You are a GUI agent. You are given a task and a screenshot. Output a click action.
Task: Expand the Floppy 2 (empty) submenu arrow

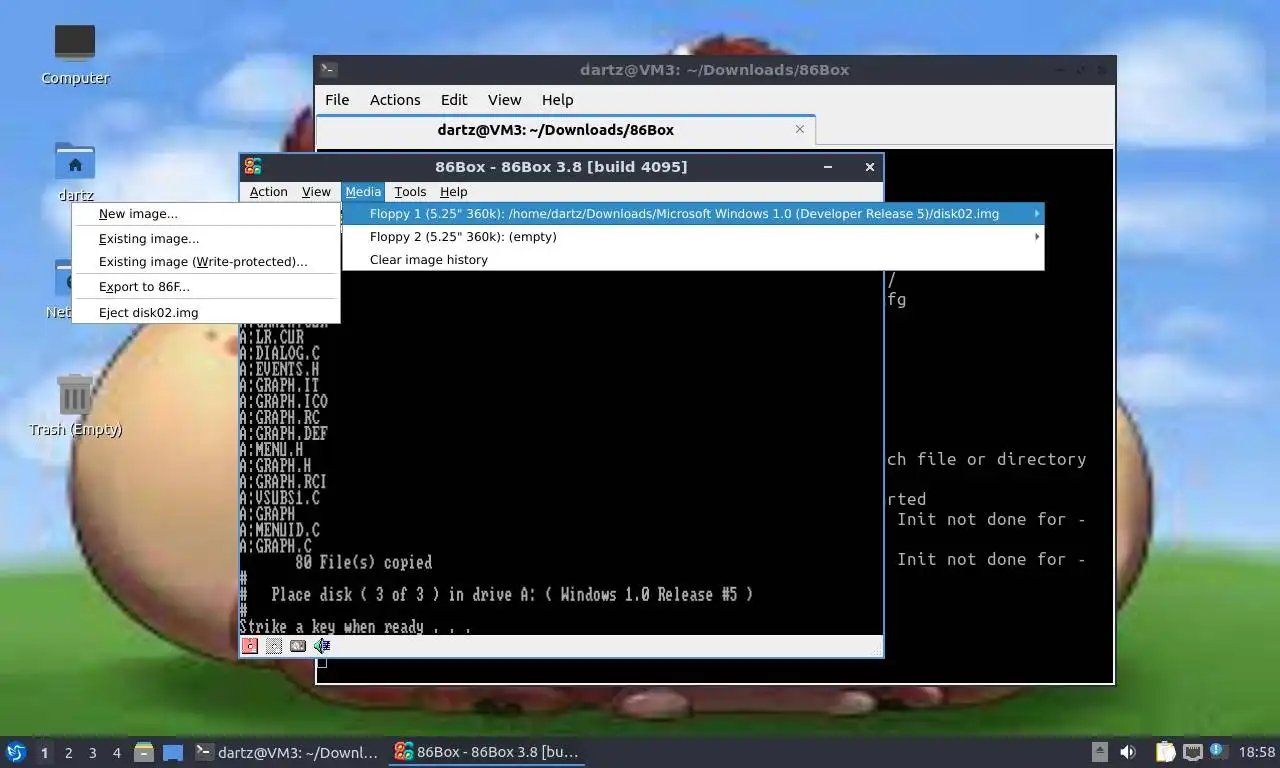1036,237
